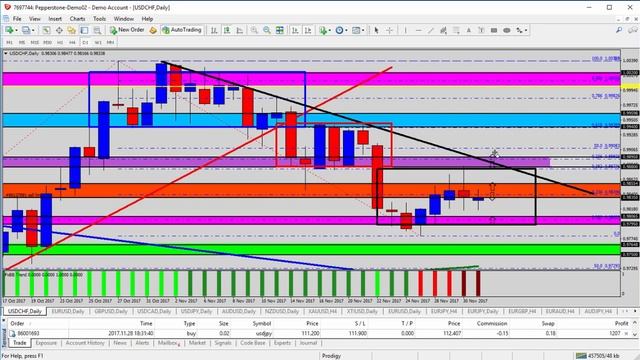This screenshot has width=640, height=360.
Task: Open the Experts terminal tab
Action: [282, 343]
